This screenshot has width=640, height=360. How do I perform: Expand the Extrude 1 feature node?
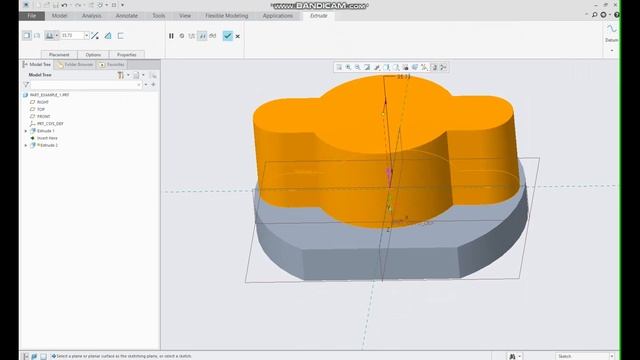tap(26, 131)
